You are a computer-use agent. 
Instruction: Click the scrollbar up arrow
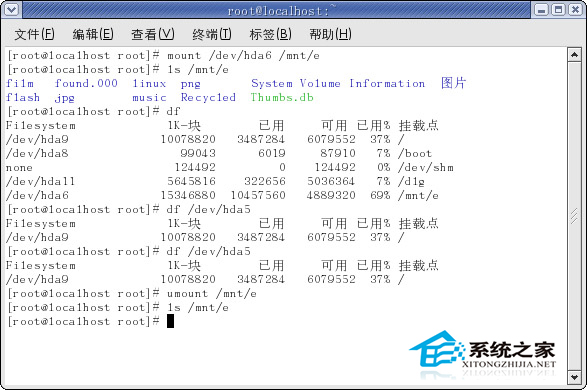(x=574, y=55)
